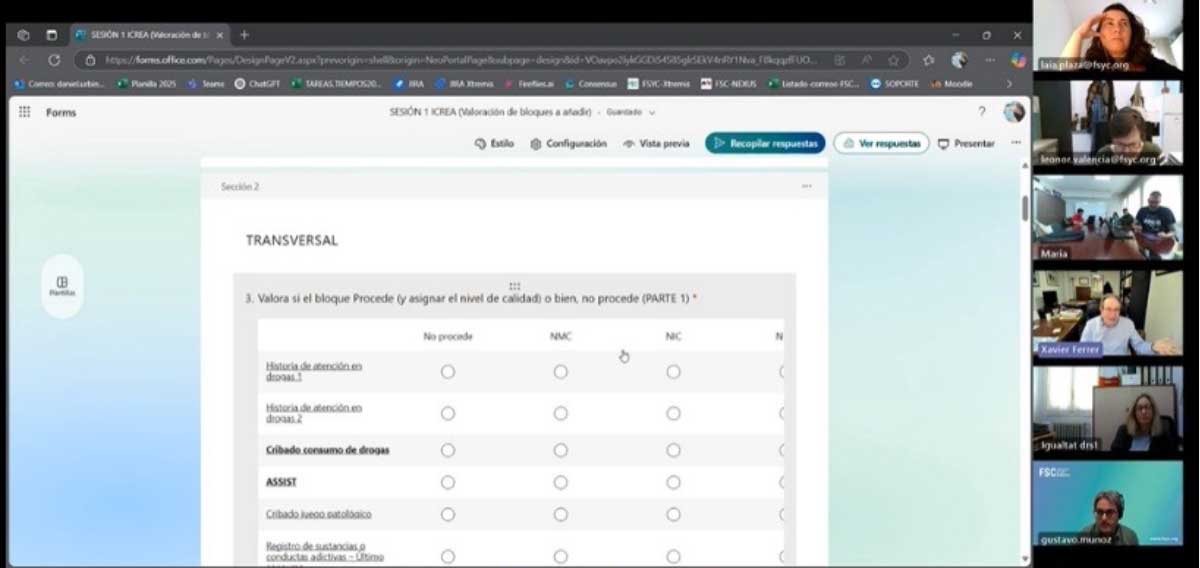
Task: Click the Cribado juego patológico row label
Action: (319, 514)
